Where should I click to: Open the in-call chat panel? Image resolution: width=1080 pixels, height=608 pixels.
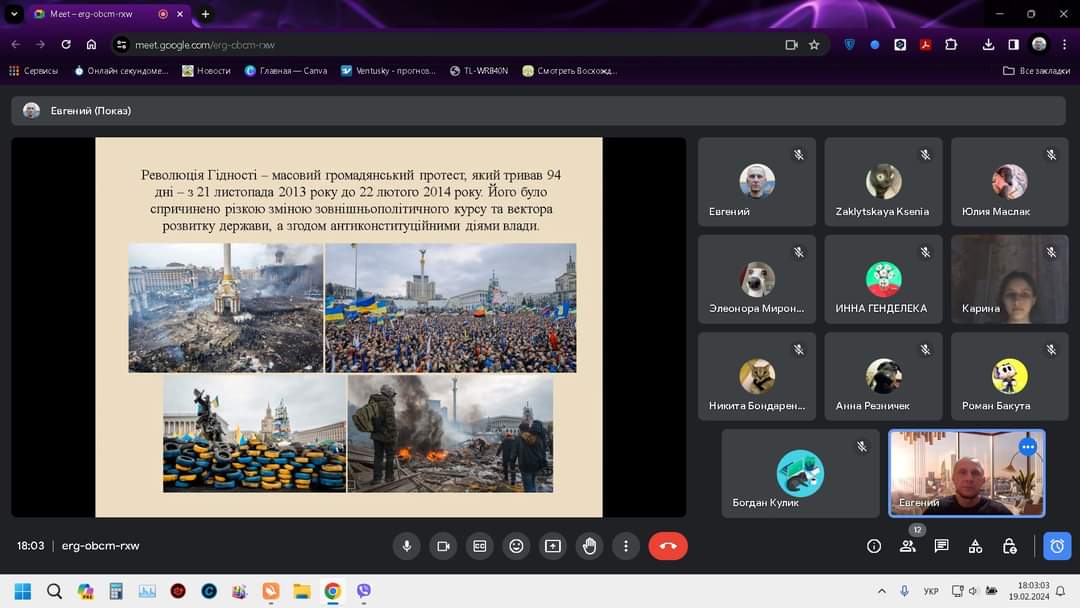coord(941,546)
